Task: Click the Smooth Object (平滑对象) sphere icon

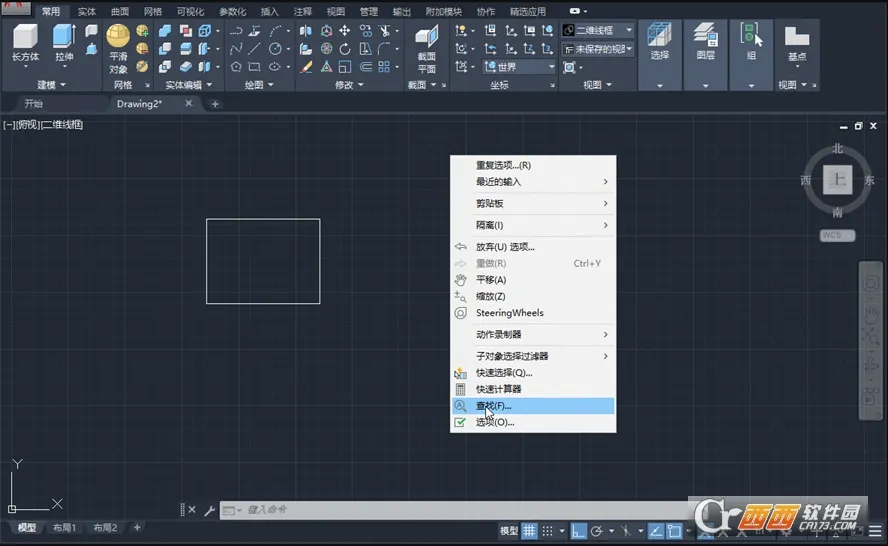Action: click(x=118, y=36)
